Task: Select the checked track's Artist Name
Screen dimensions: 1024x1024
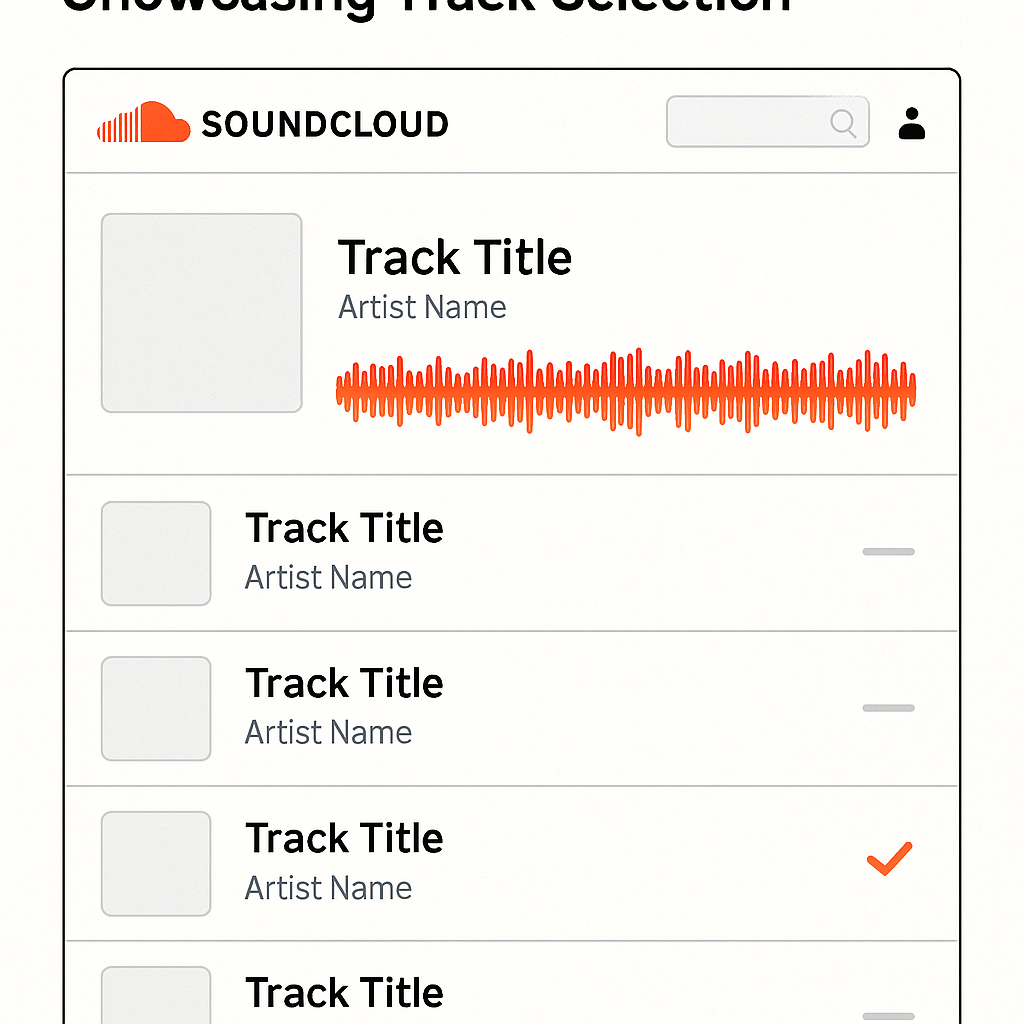Action: 328,888
